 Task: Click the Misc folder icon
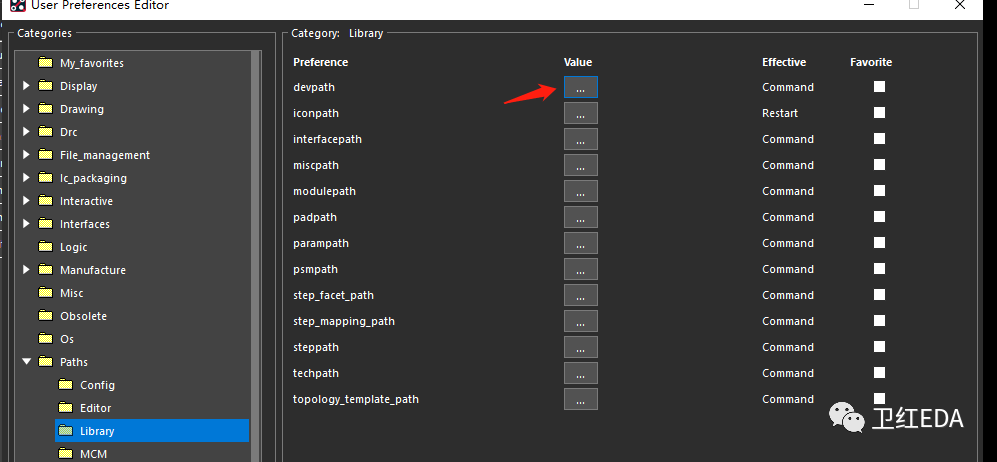tap(44, 293)
